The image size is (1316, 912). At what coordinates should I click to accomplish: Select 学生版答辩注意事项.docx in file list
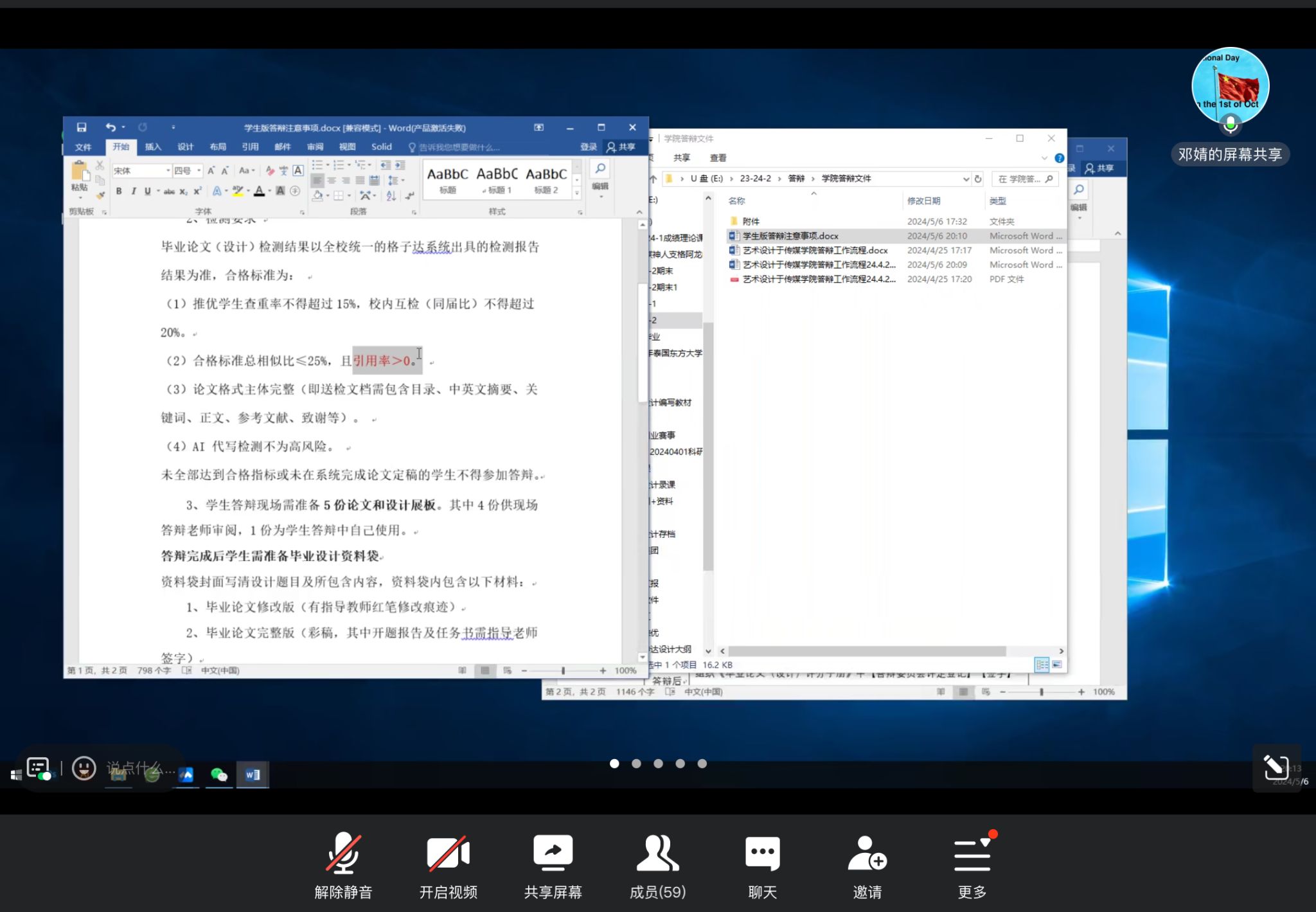(790, 236)
